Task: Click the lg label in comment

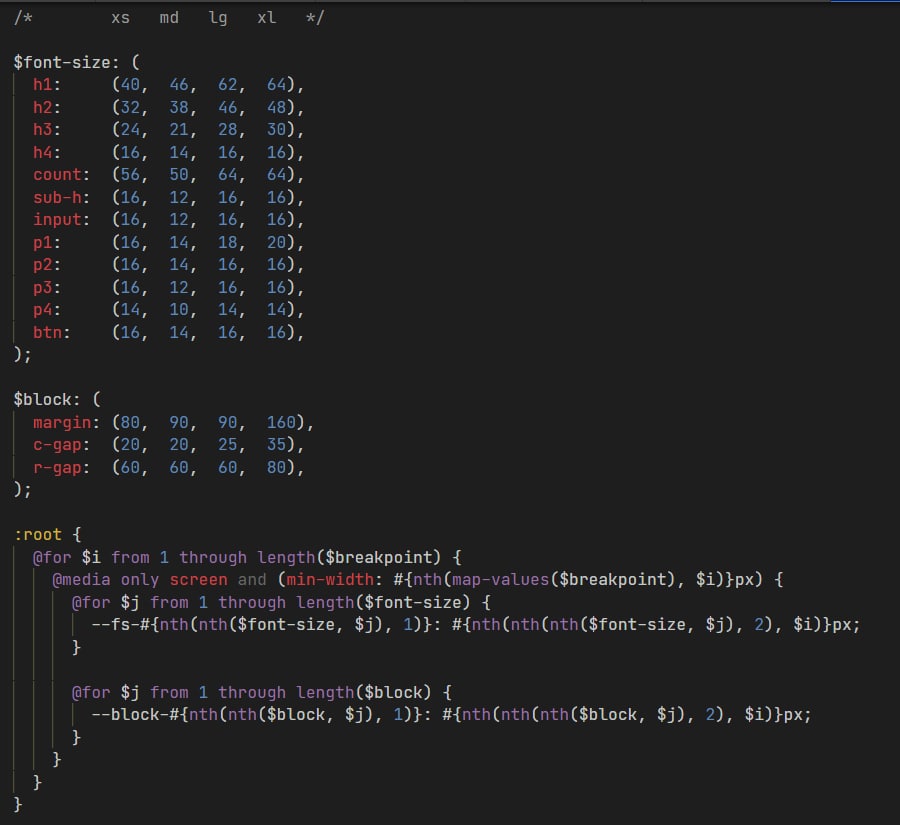Action: click(218, 18)
